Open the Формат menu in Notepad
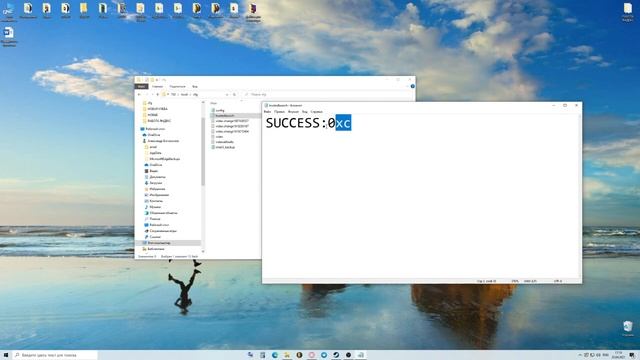The image size is (640, 360). coord(293,111)
